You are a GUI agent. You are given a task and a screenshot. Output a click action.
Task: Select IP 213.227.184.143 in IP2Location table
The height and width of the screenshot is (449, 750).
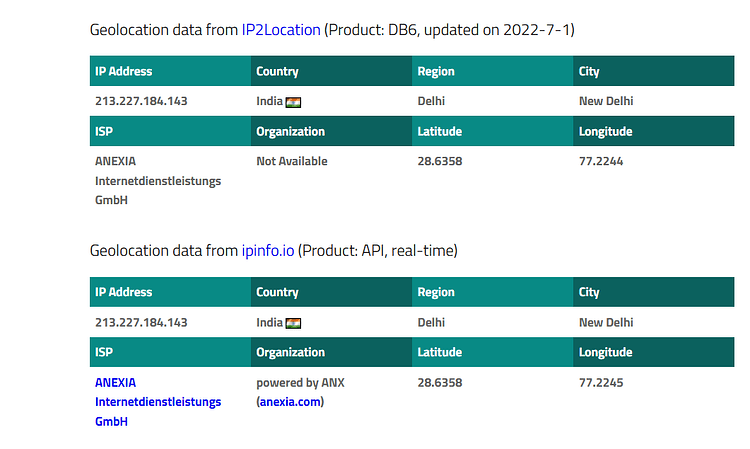tap(141, 101)
